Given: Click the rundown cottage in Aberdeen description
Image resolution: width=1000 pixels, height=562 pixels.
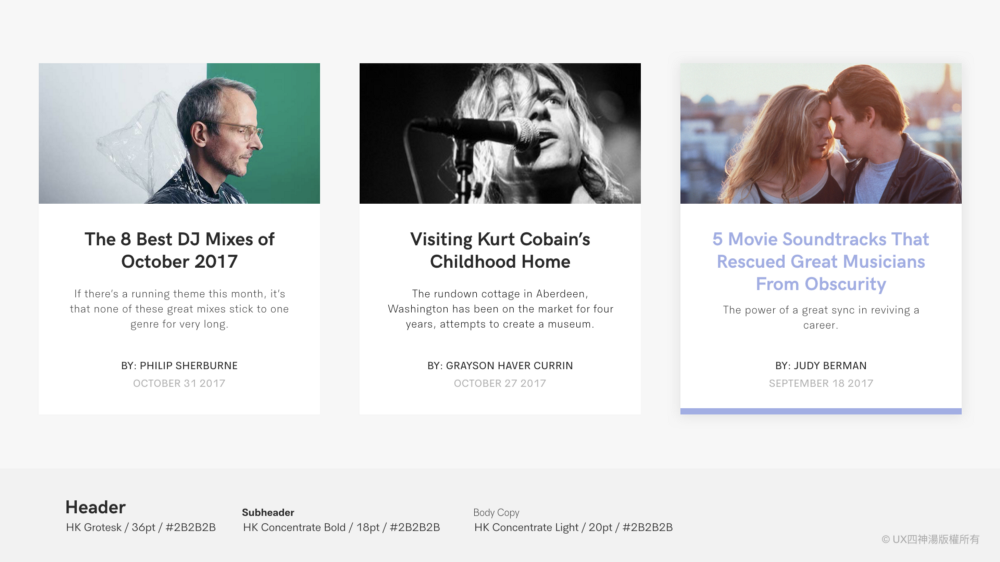Looking at the screenshot, I should tap(500, 309).
